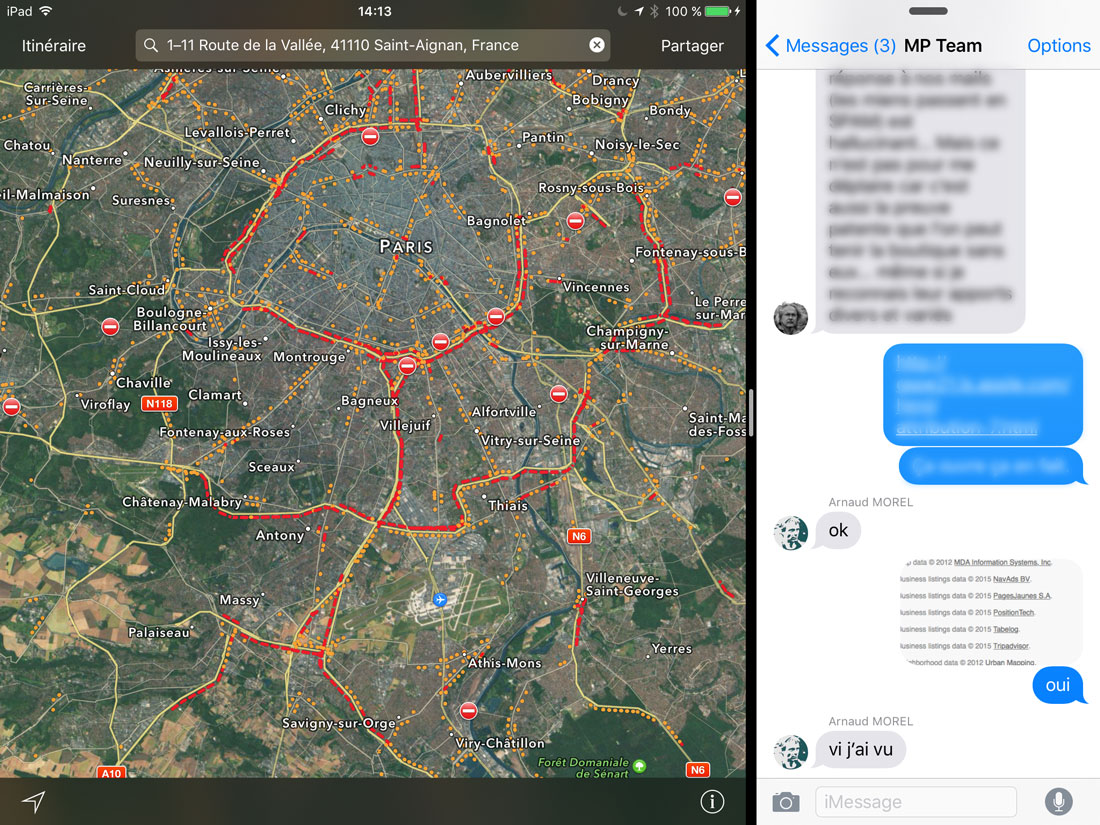Tap the slide-over grabber atop Messages

click(928, 11)
